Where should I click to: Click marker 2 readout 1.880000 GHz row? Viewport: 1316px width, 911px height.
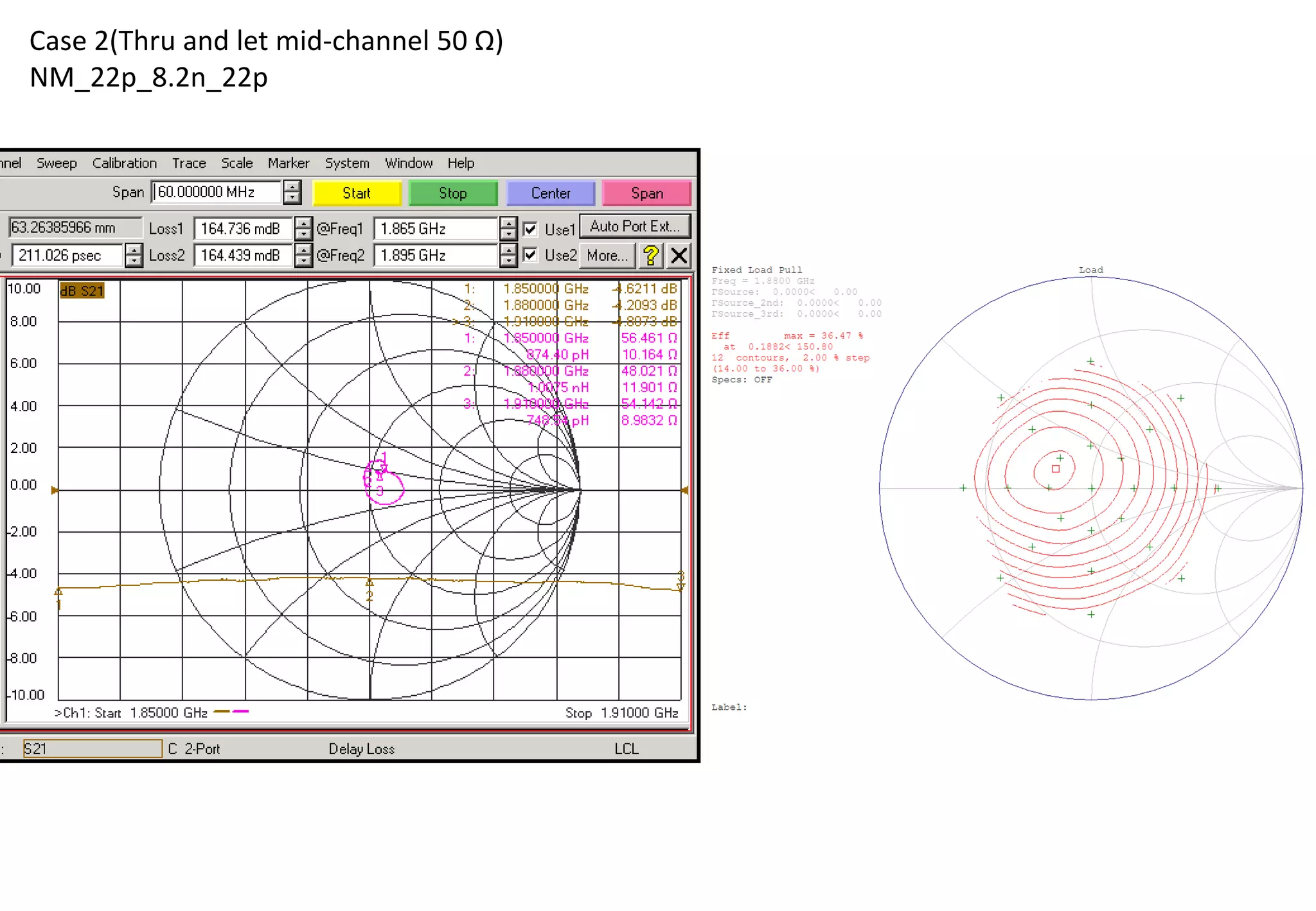571,305
